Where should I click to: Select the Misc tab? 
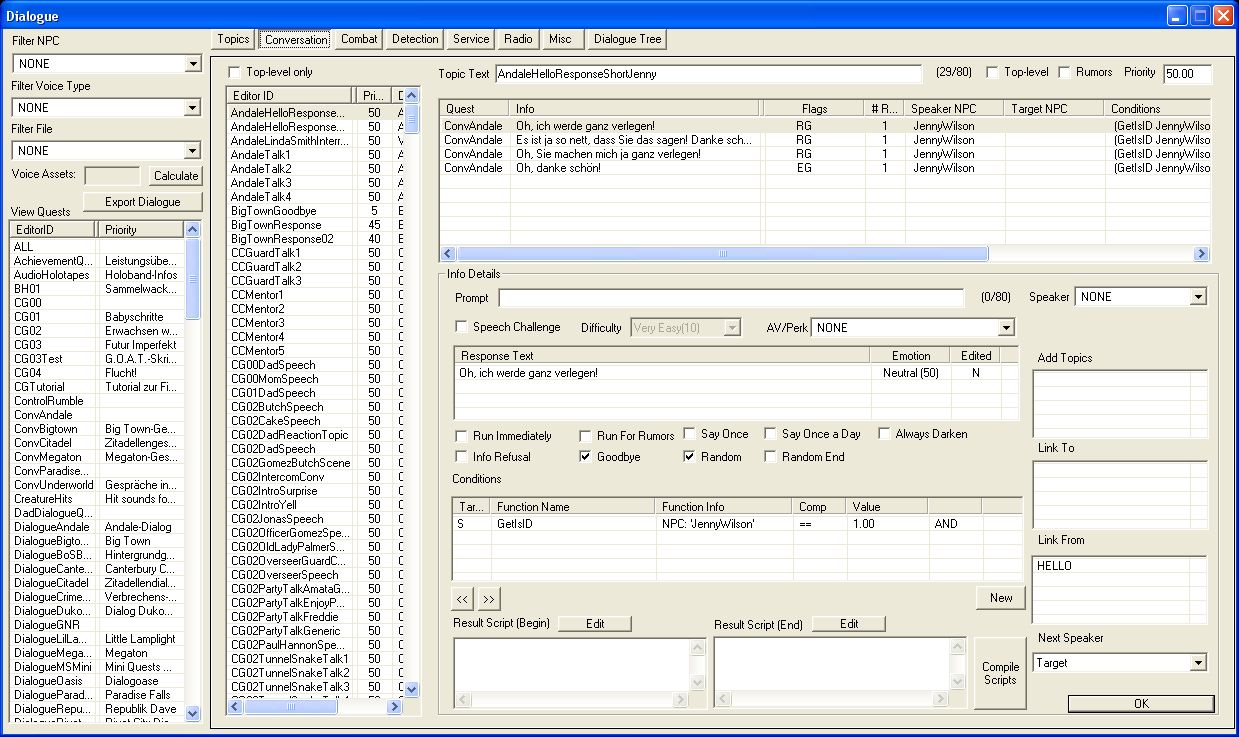[561, 39]
